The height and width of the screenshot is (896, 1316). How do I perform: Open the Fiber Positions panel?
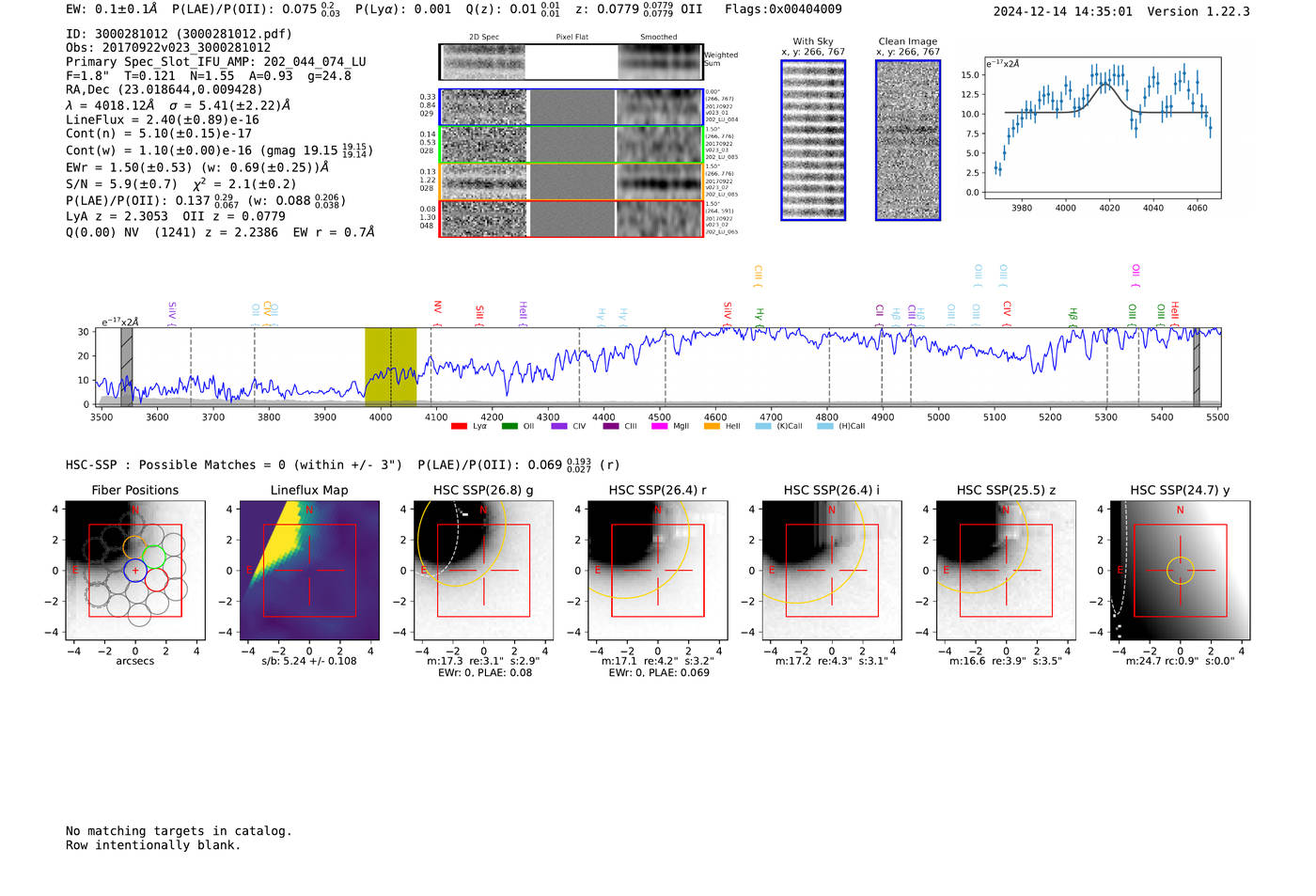(135, 571)
